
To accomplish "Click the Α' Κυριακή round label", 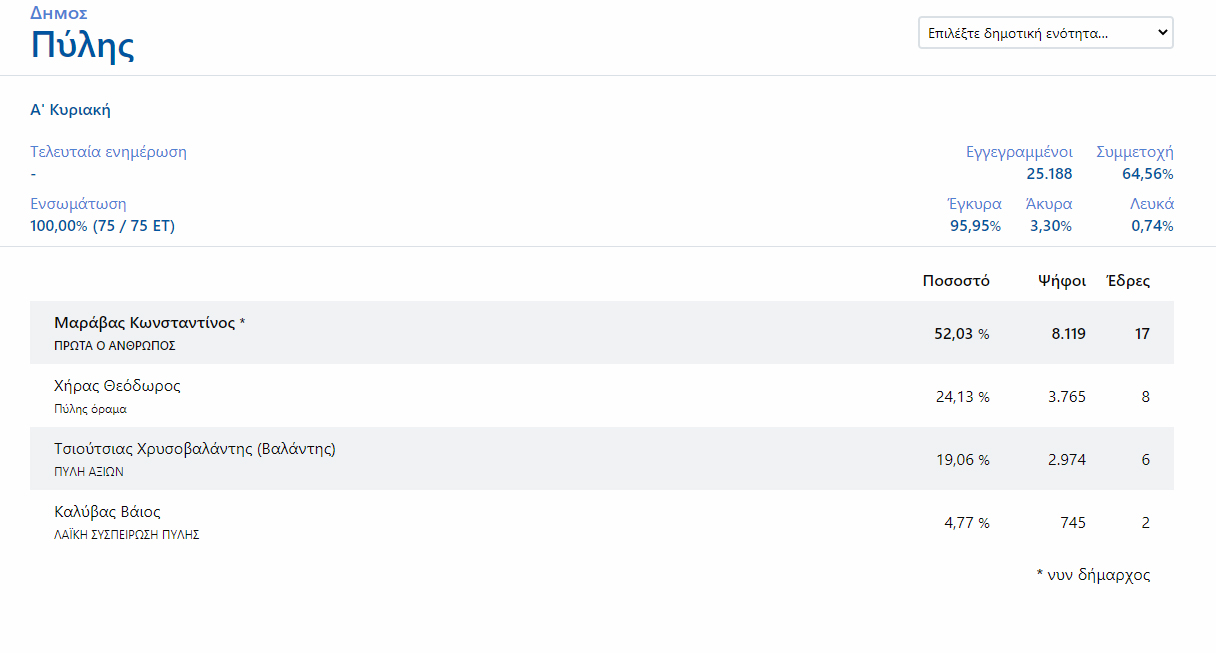I will (70, 110).
